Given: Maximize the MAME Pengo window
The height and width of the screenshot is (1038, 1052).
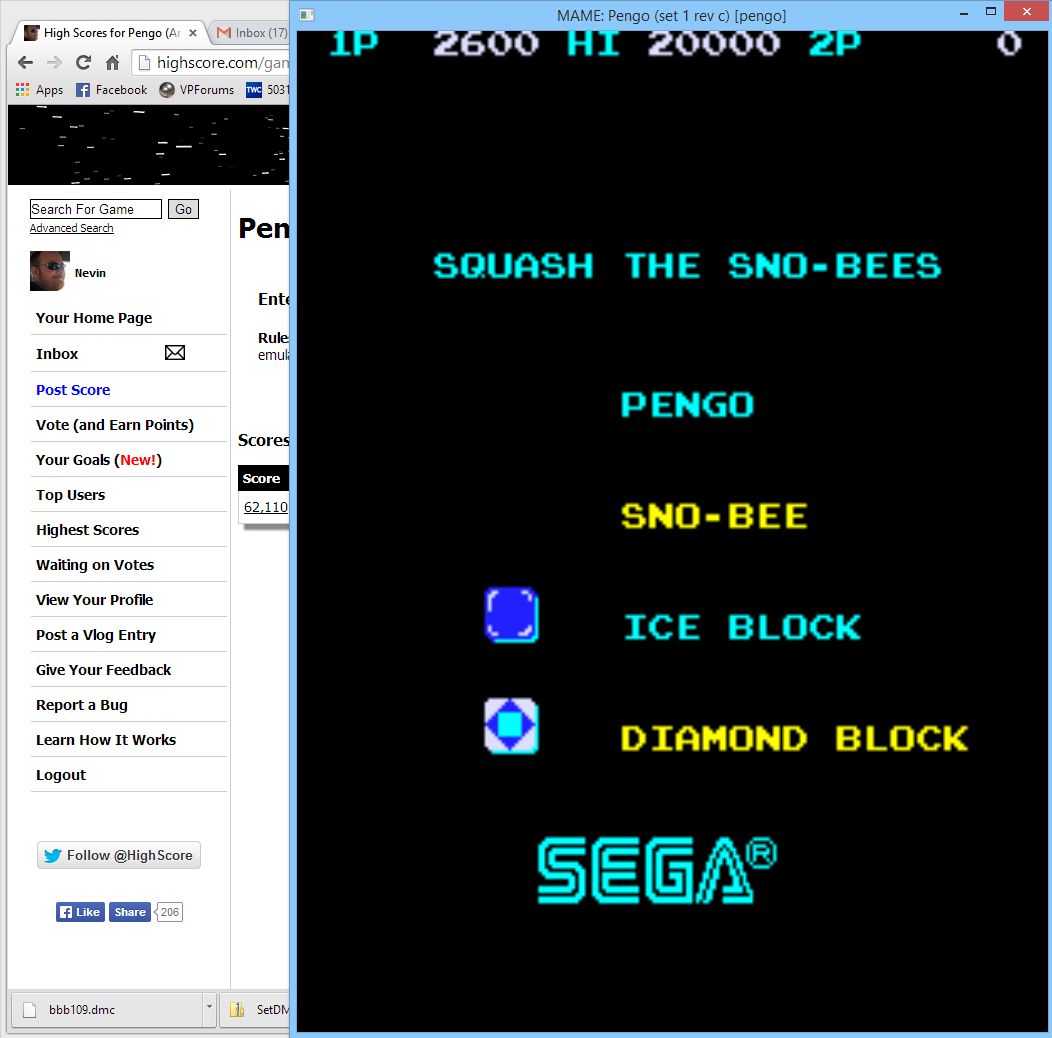Looking at the screenshot, I should click(990, 11).
